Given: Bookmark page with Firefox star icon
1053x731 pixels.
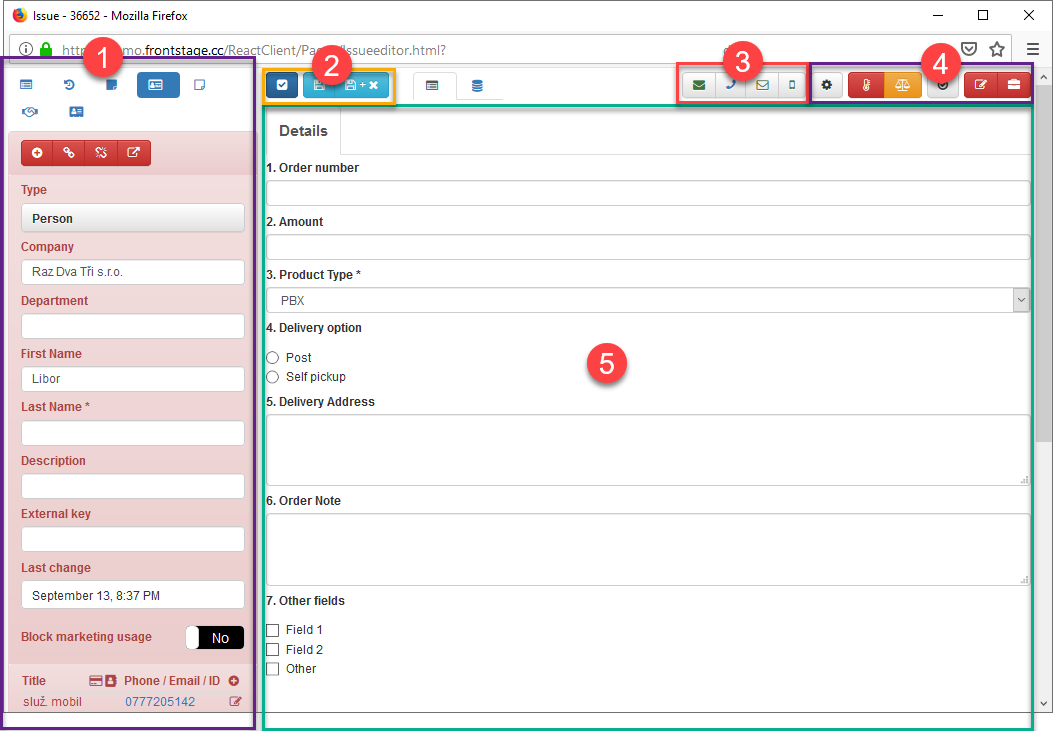Looking at the screenshot, I should (x=997, y=49).
